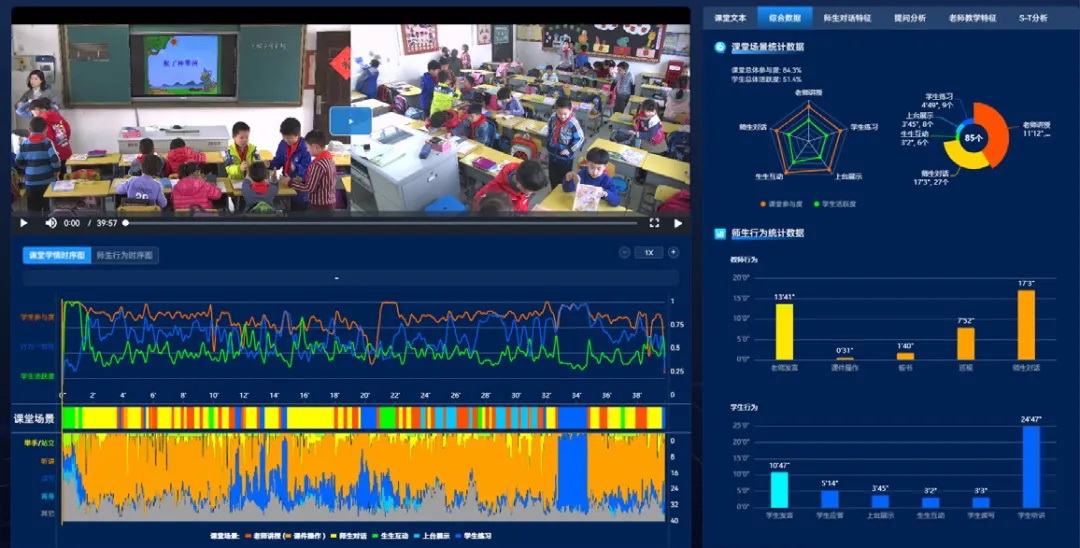Decrease timeline zoom with the minus button
The height and width of the screenshot is (548, 1080).
pyautogui.click(x=625, y=253)
